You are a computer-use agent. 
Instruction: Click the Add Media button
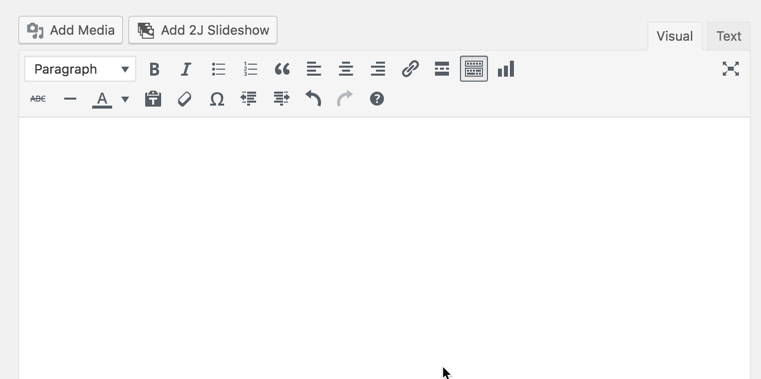[70, 30]
